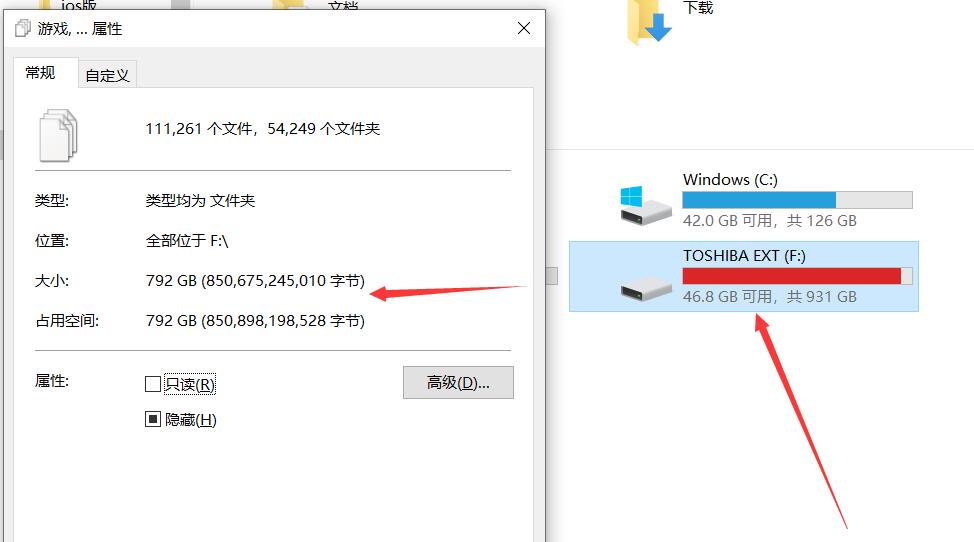Screen dimensions: 974x542
Task: Select the 常规 tab
Action: pyautogui.click(x=41, y=73)
